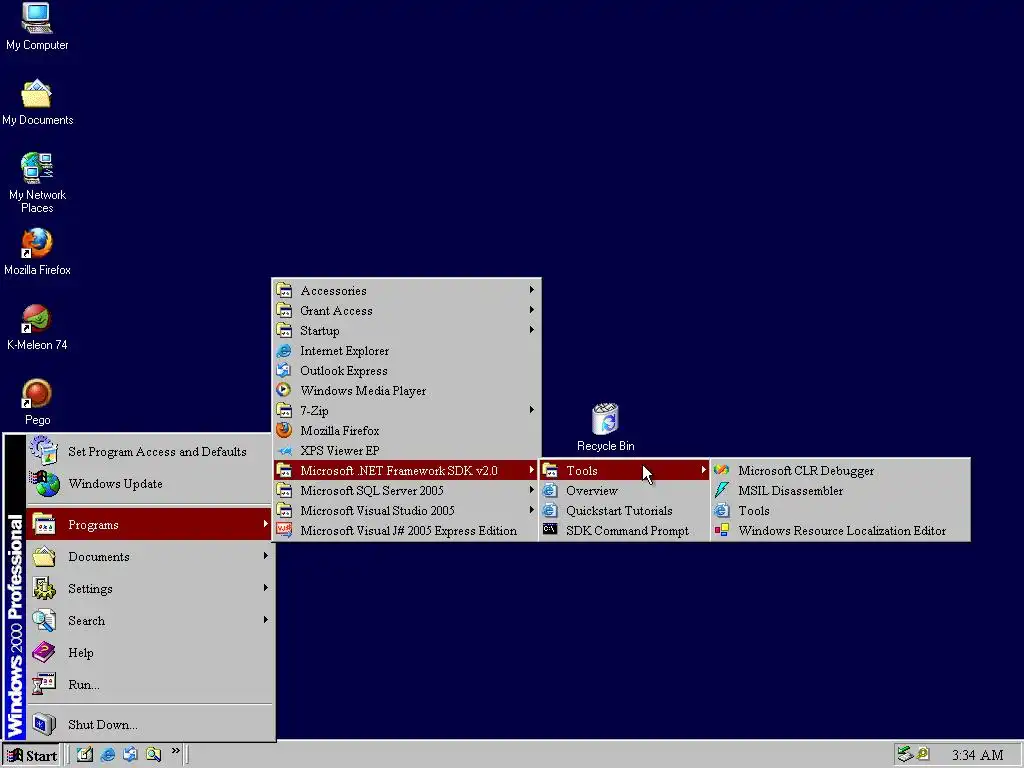Open the My Computer desktop icon

click(37, 26)
